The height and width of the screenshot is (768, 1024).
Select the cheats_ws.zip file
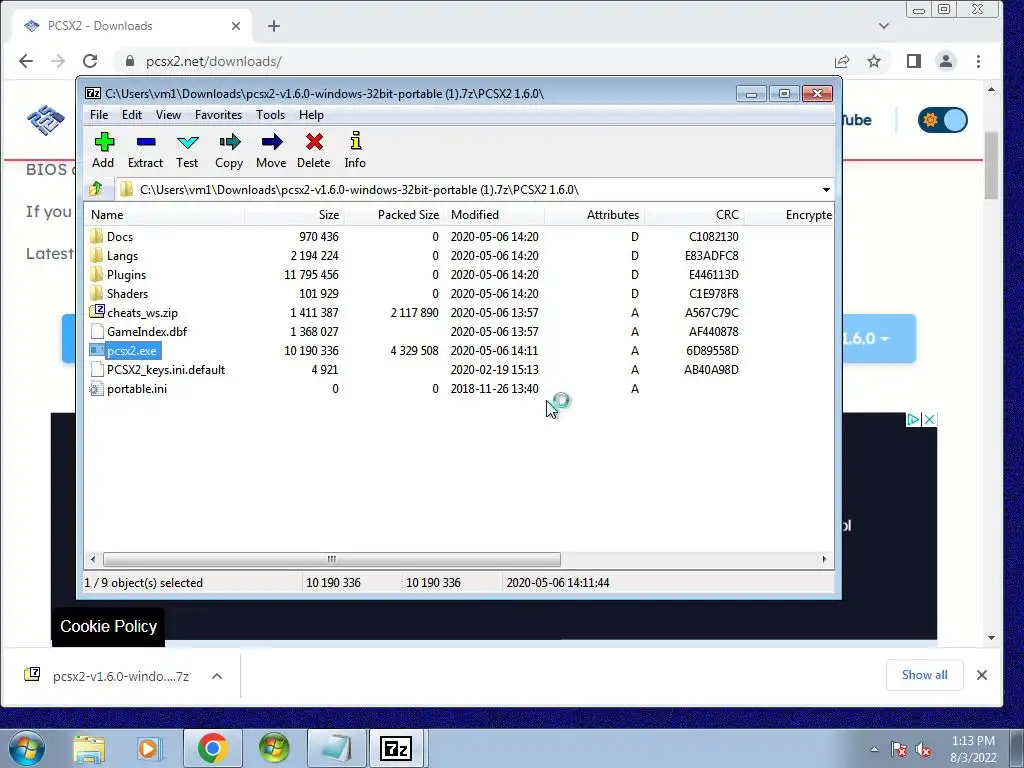pyautogui.click(x=142, y=312)
